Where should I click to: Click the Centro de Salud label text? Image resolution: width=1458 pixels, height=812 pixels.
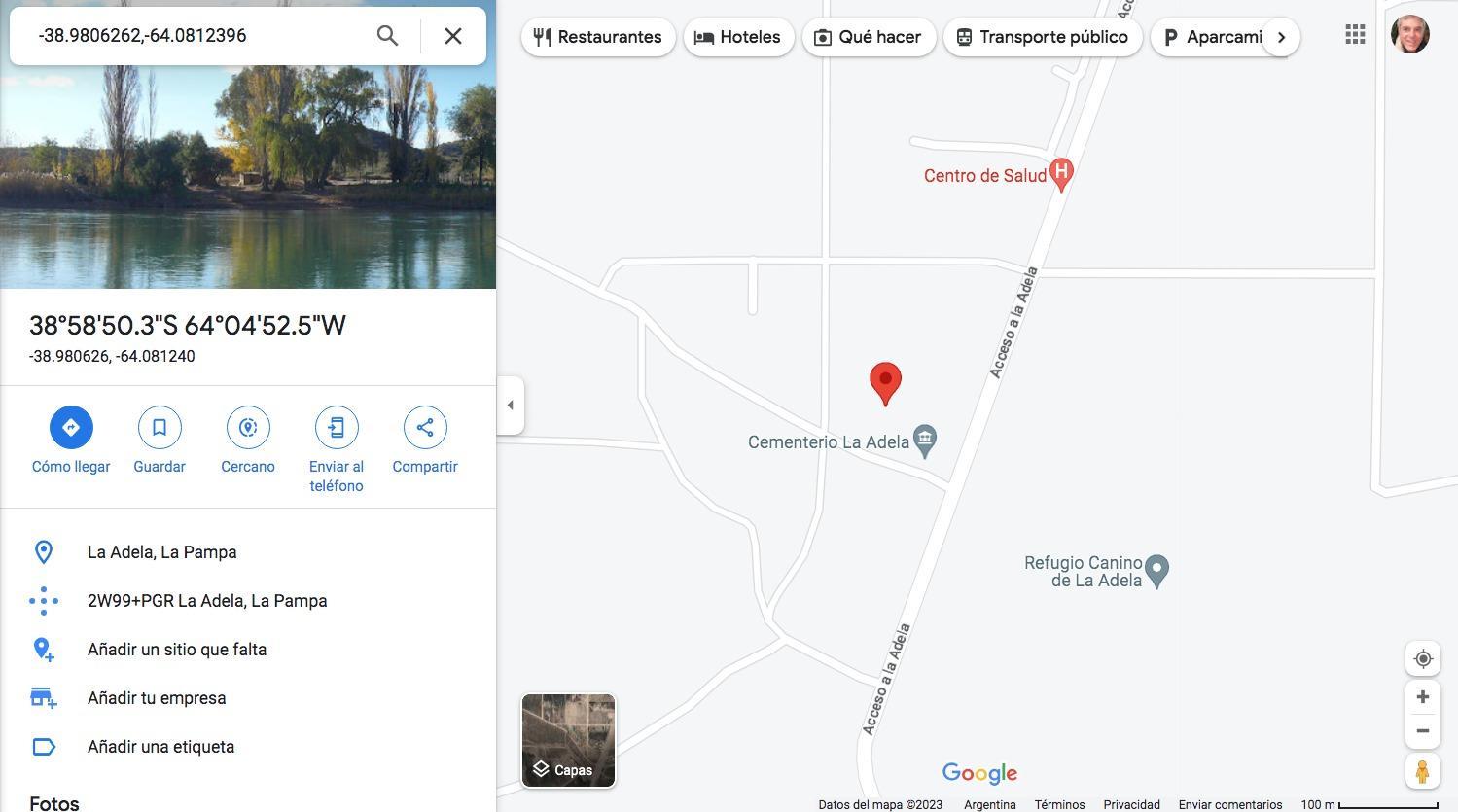(x=984, y=176)
